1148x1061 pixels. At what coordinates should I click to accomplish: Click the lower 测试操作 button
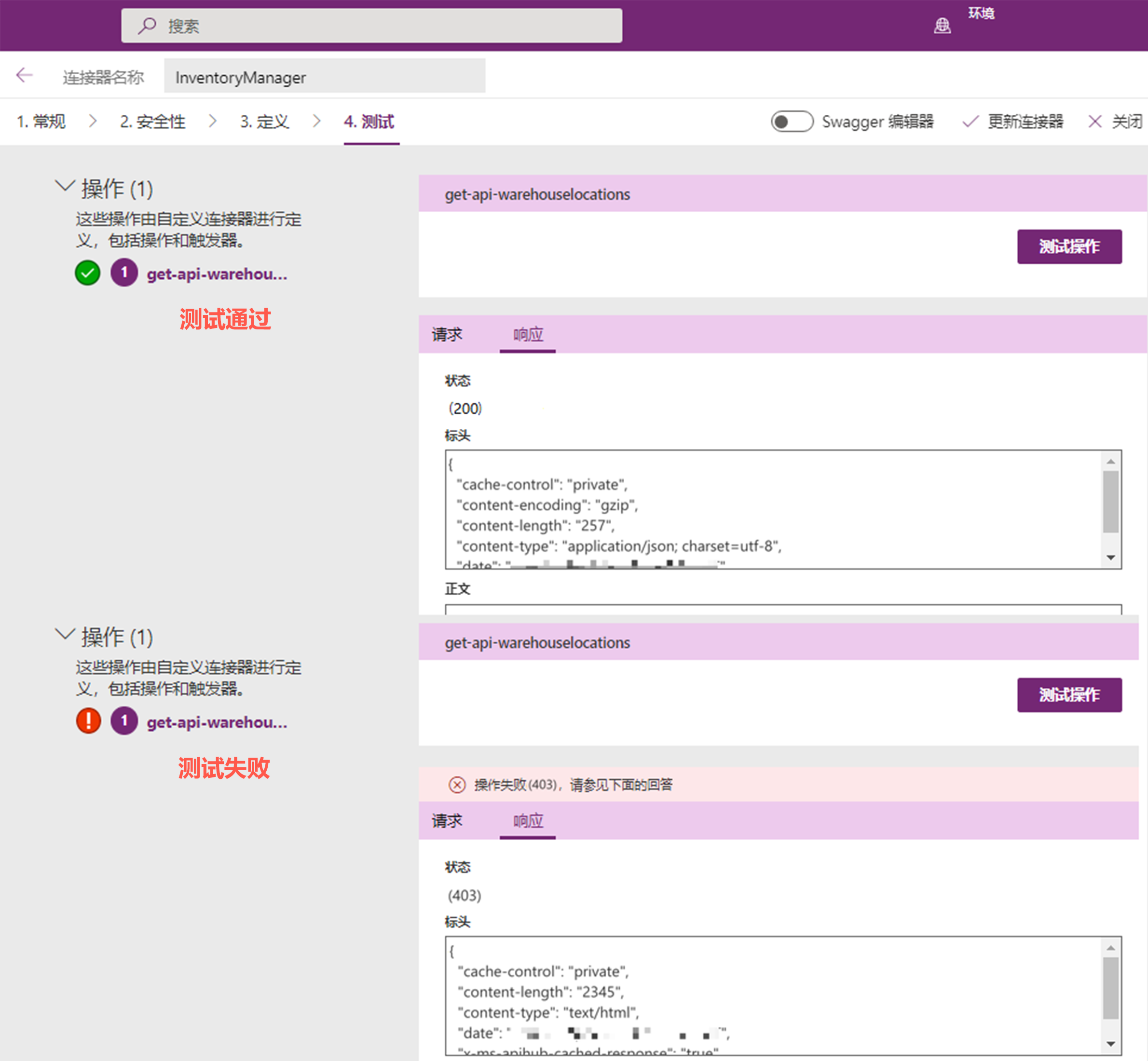click(x=1069, y=695)
